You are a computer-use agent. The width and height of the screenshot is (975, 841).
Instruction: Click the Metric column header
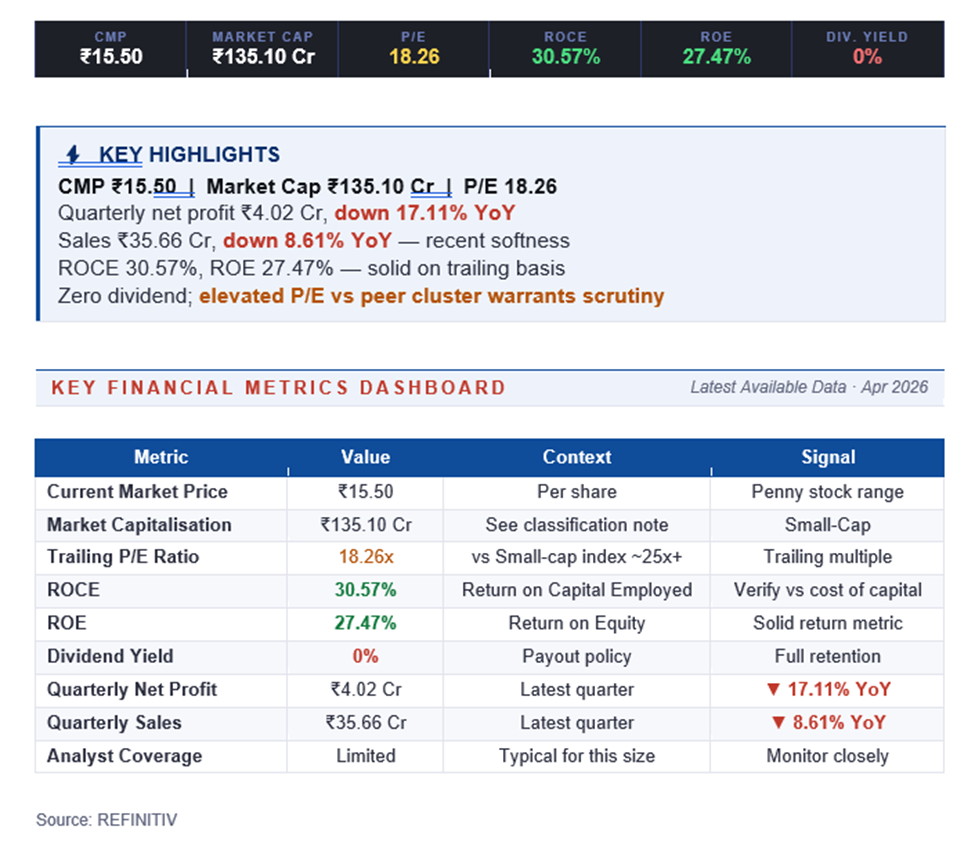coord(161,457)
